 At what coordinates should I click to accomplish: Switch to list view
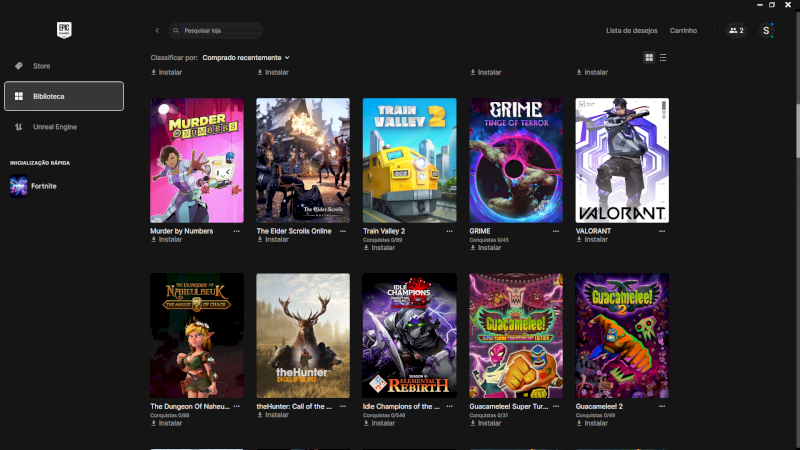[663, 58]
